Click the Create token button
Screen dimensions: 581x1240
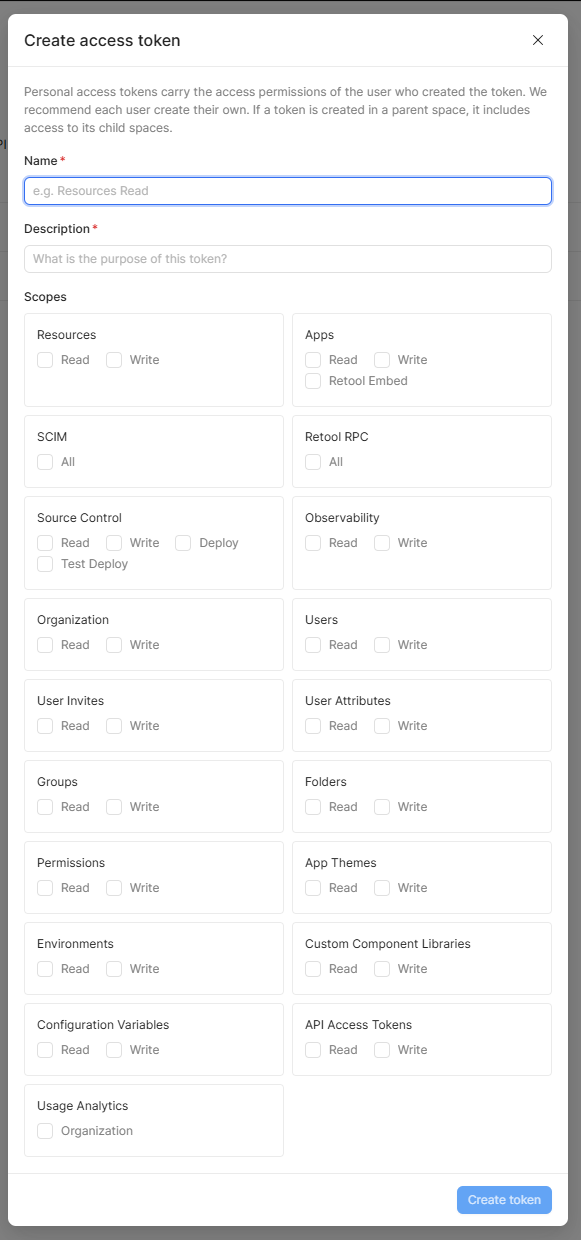(504, 1200)
